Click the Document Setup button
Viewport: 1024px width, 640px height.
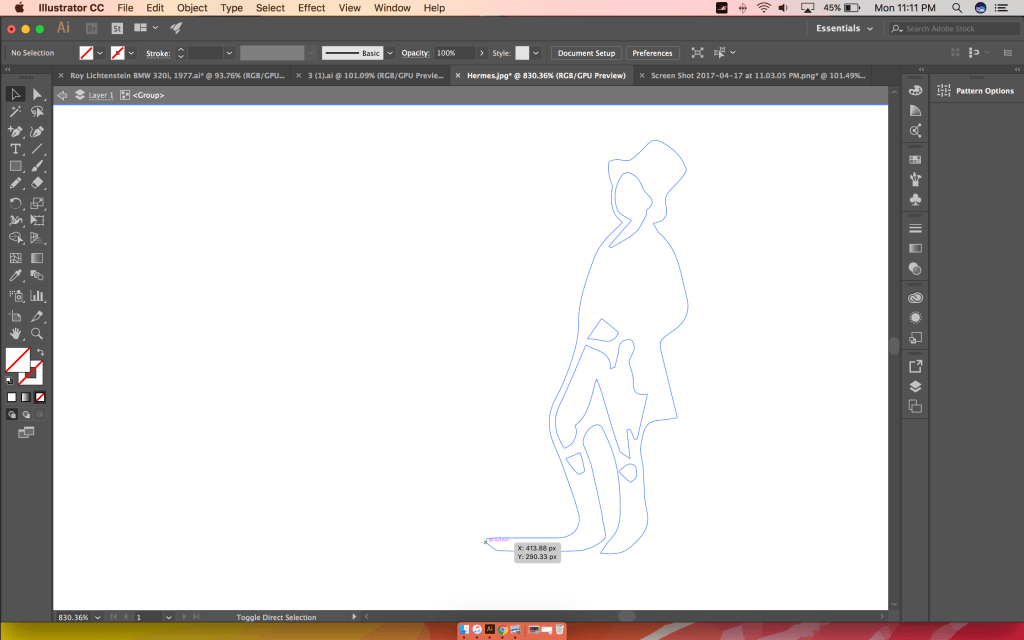[x=587, y=53]
